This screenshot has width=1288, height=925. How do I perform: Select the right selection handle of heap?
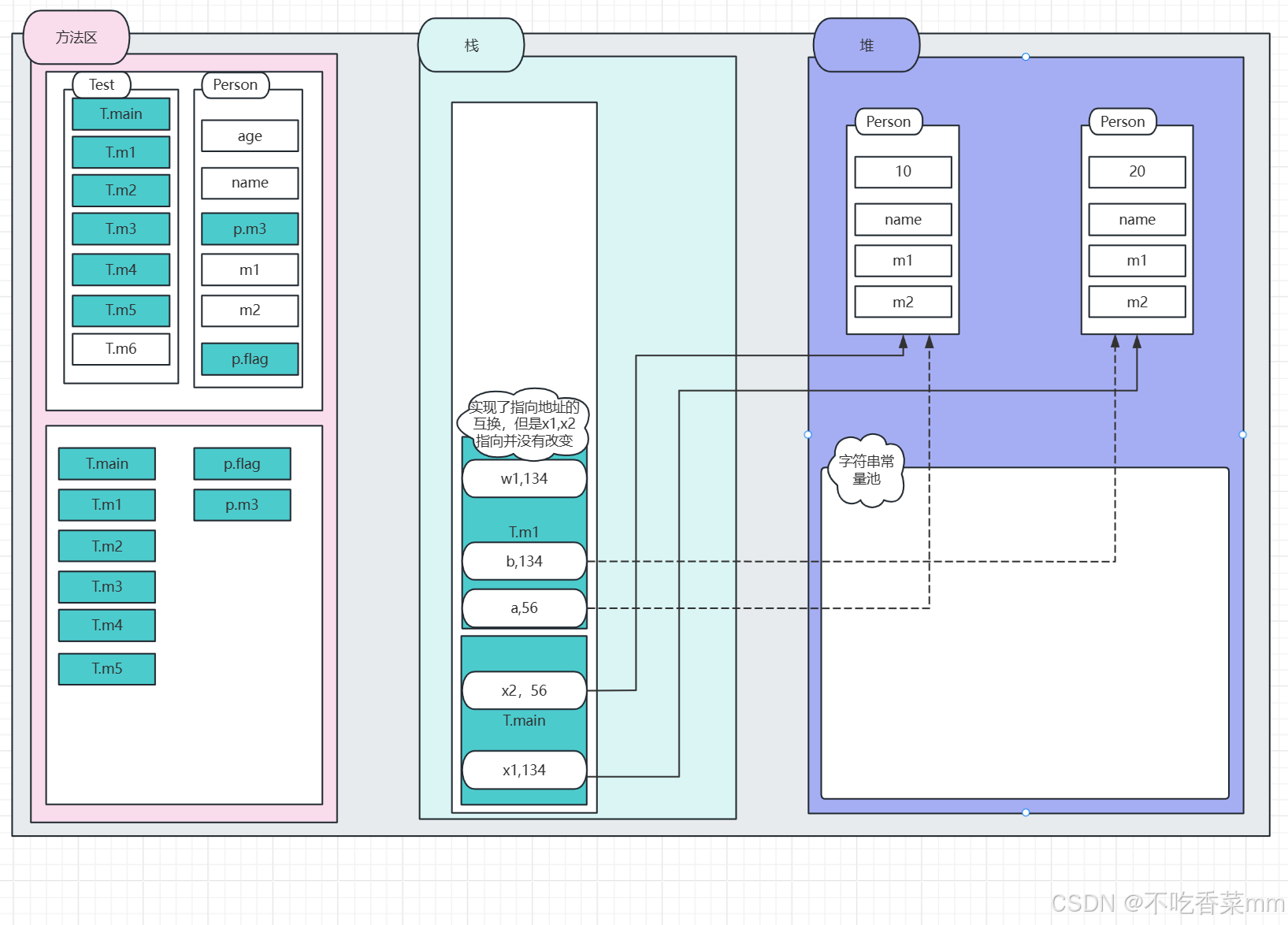pyautogui.click(x=1242, y=434)
